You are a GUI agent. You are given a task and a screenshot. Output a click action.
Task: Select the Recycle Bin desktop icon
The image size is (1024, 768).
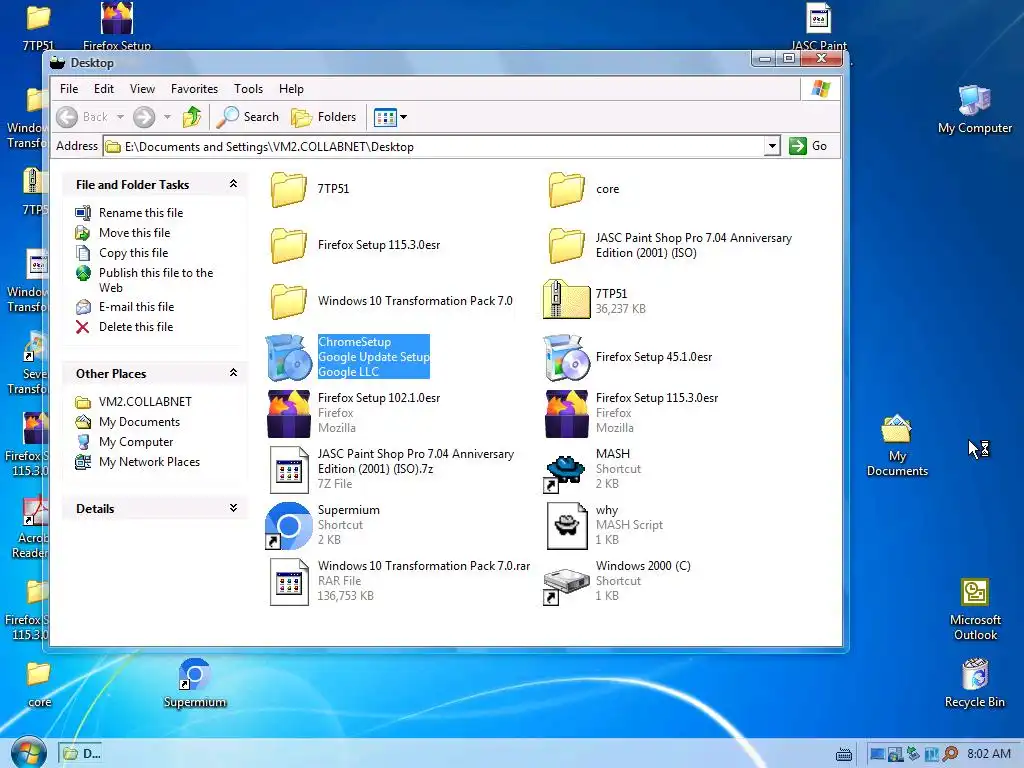coord(974,682)
